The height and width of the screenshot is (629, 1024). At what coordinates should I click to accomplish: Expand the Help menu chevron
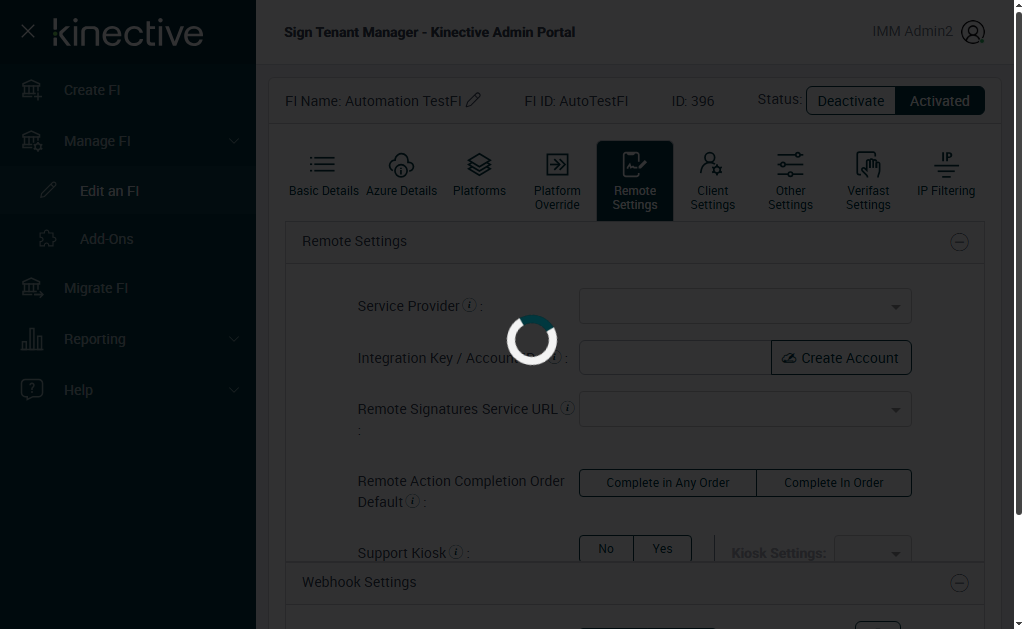(x=234, y=390)
